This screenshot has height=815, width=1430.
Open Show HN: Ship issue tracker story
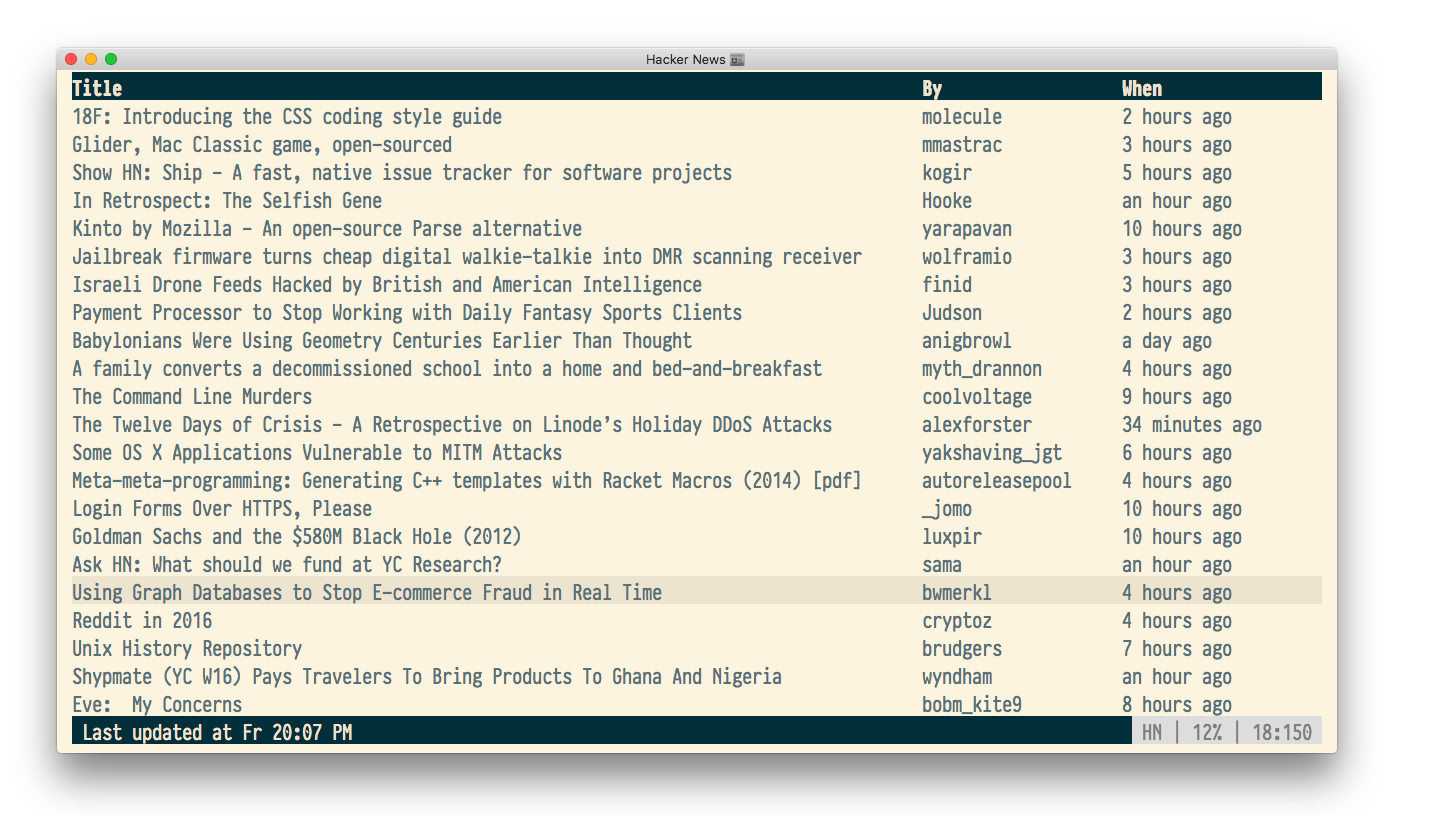(x=402, y=173)
